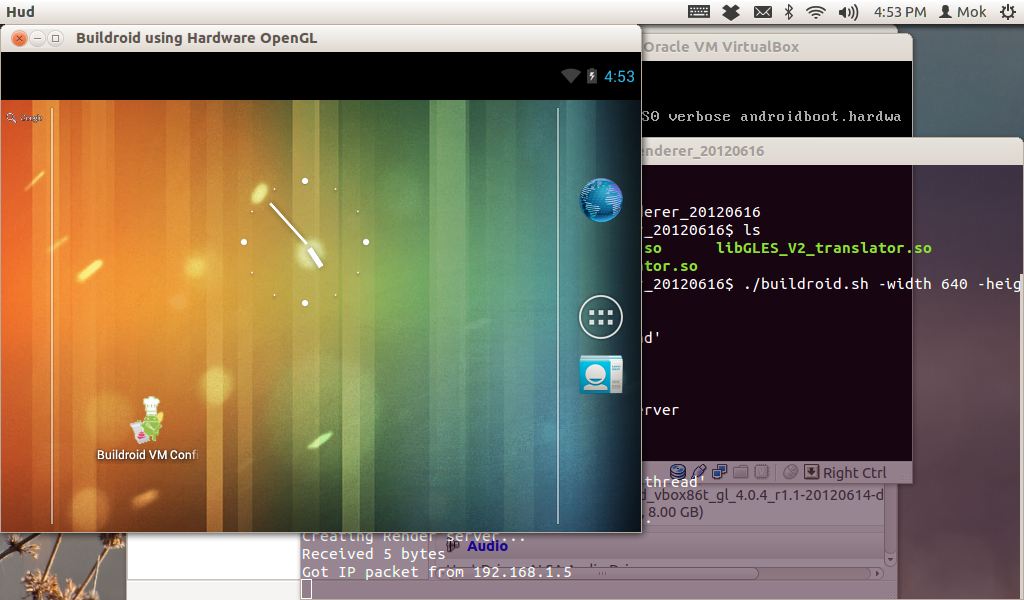1024x600 pixels.
Task: Click VirtualBox mouse integration icon
Action: click(x=790, y=471)
